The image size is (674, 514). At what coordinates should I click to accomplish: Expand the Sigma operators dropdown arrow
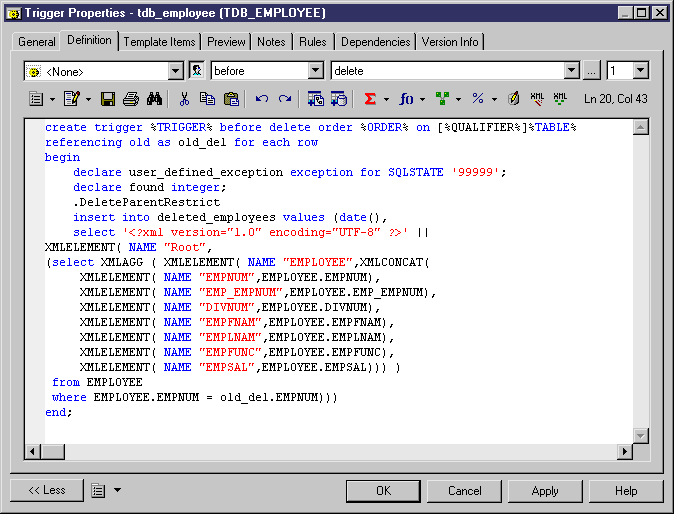(386, 99)
